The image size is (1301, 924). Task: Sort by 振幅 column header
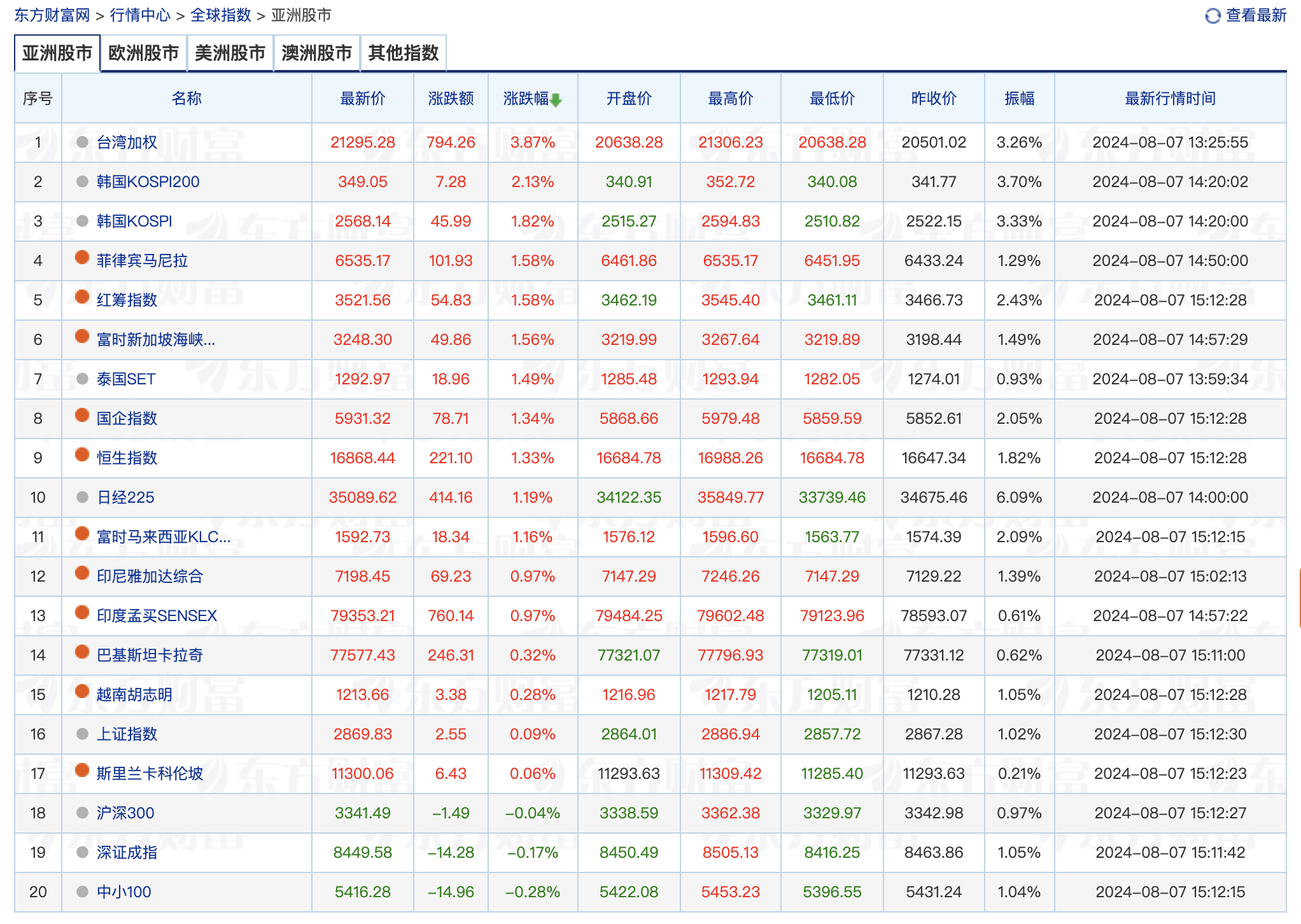1020,99
